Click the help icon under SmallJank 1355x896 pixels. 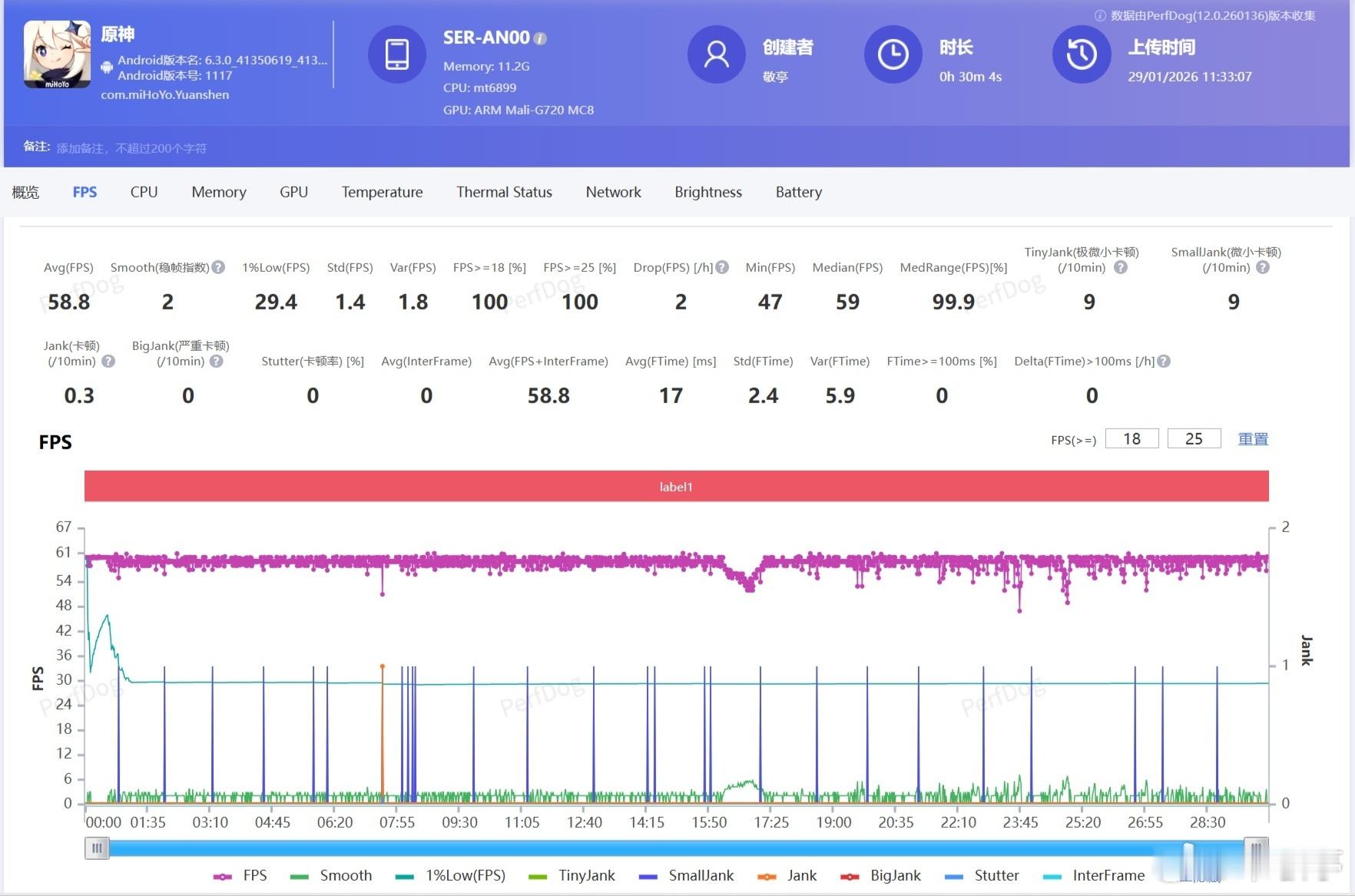click(1263, 267)
